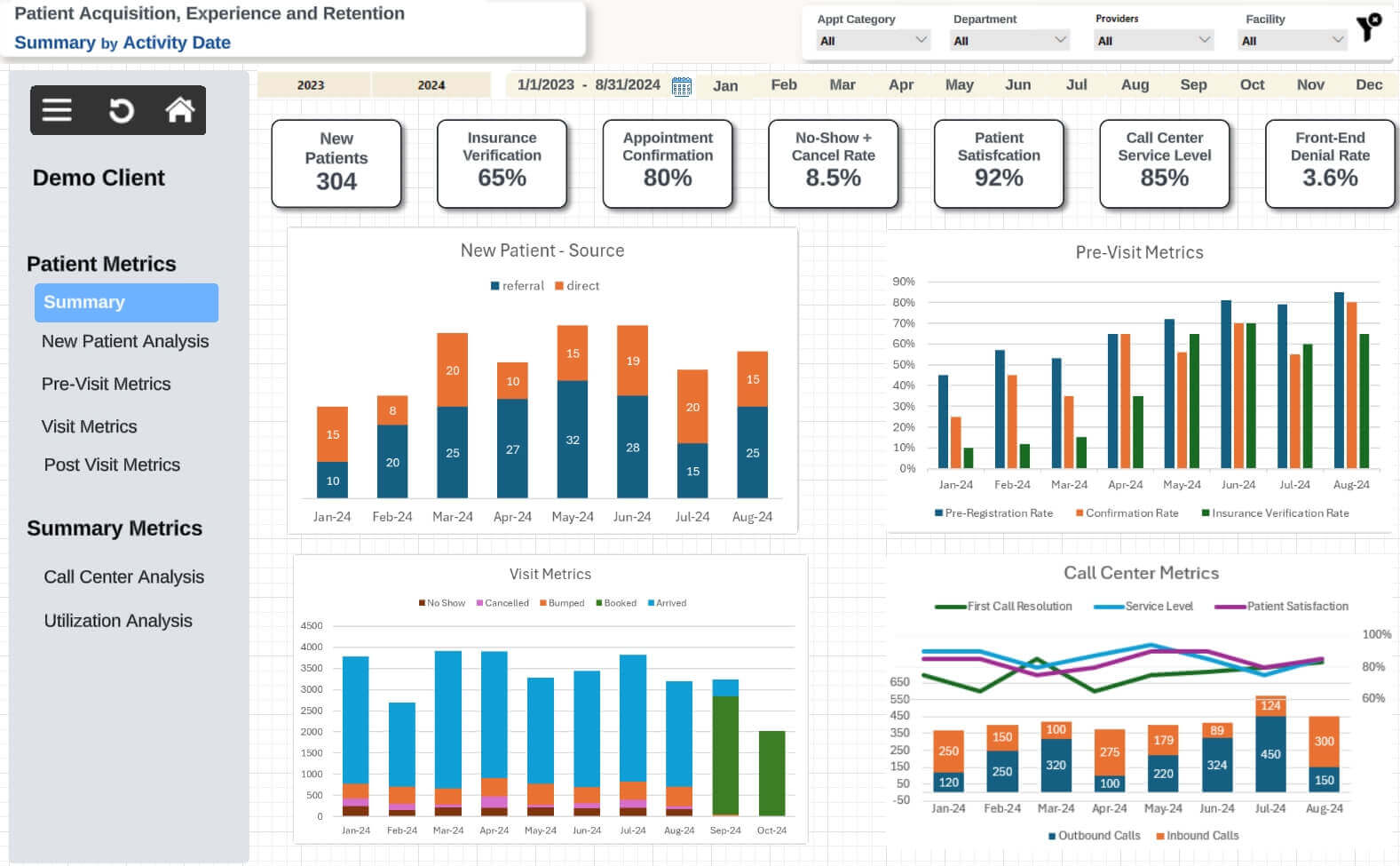Click the referral legend color marker
1400x866 pixels.
click(494, 286)
